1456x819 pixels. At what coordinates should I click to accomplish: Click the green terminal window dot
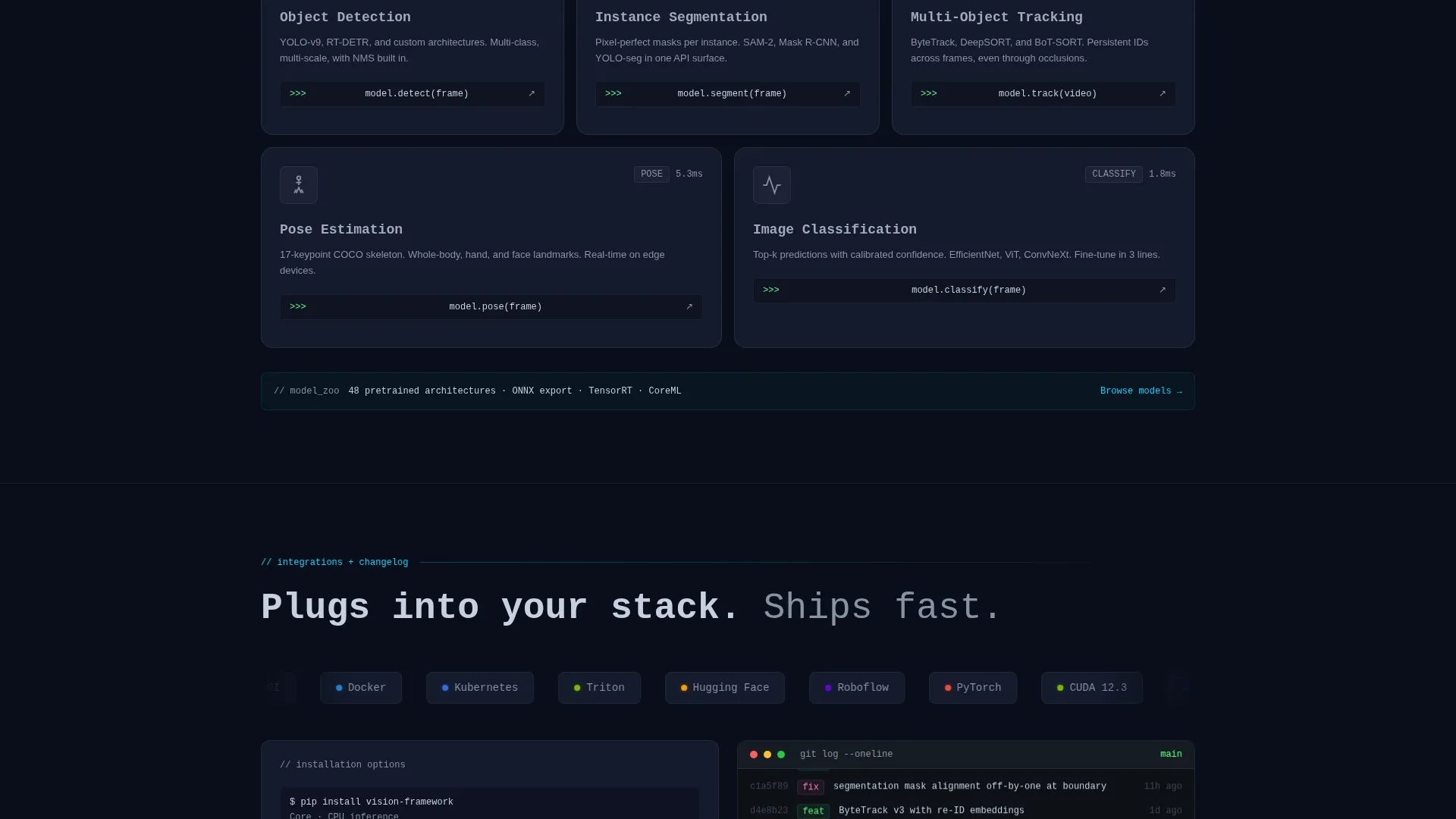tap(781, 755)
